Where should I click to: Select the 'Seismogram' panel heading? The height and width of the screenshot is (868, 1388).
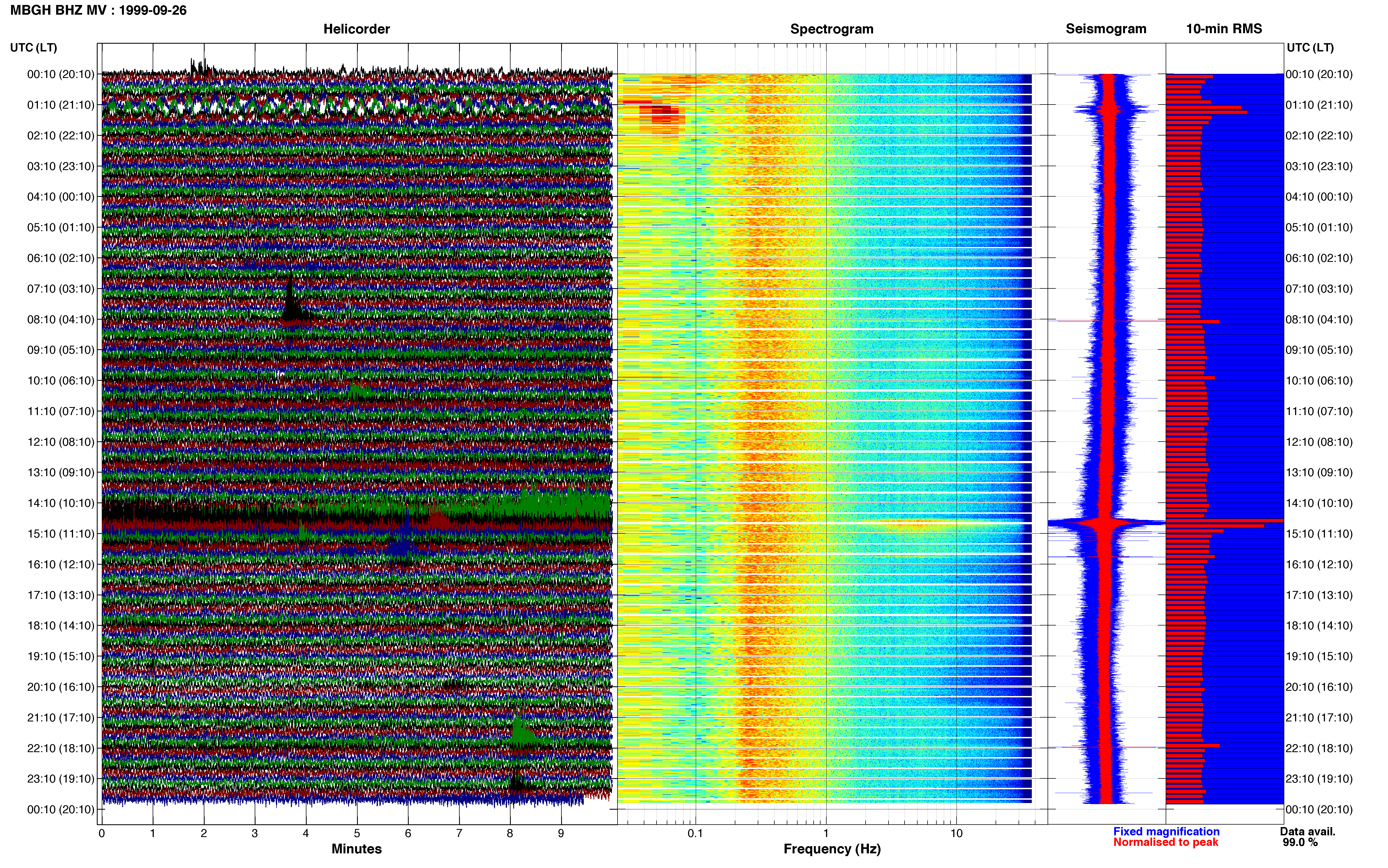point(1106,29)
